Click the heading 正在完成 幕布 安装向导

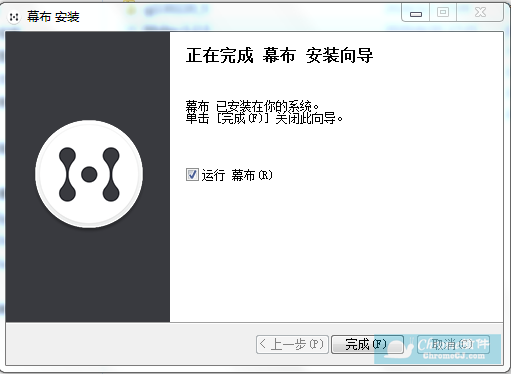(279, 55)
